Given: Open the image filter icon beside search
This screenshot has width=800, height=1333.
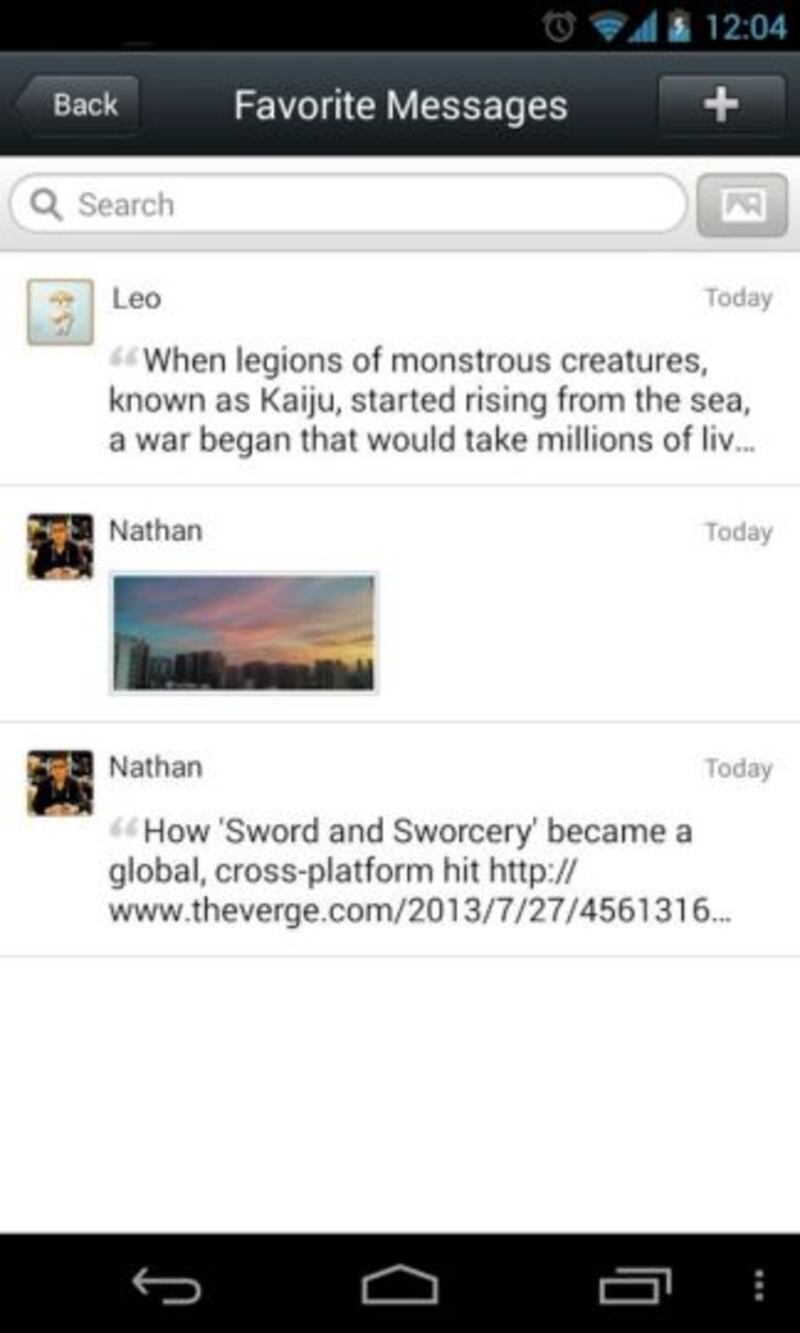Looking at the screenshot, I should [x=742, y=205].
